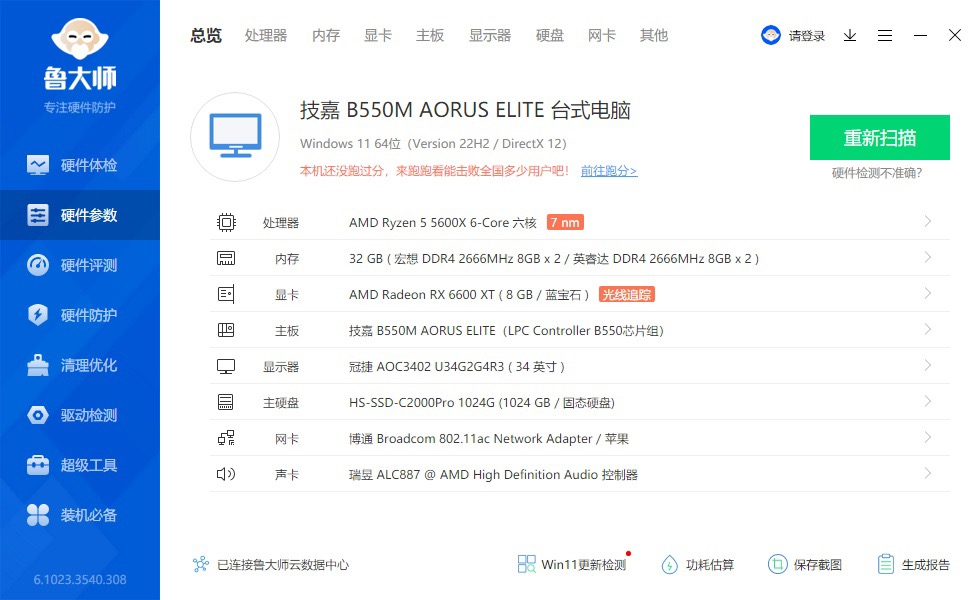Switch to the 处理器 tab
This screenshot has width=980, height=600.
coord(266,36)
